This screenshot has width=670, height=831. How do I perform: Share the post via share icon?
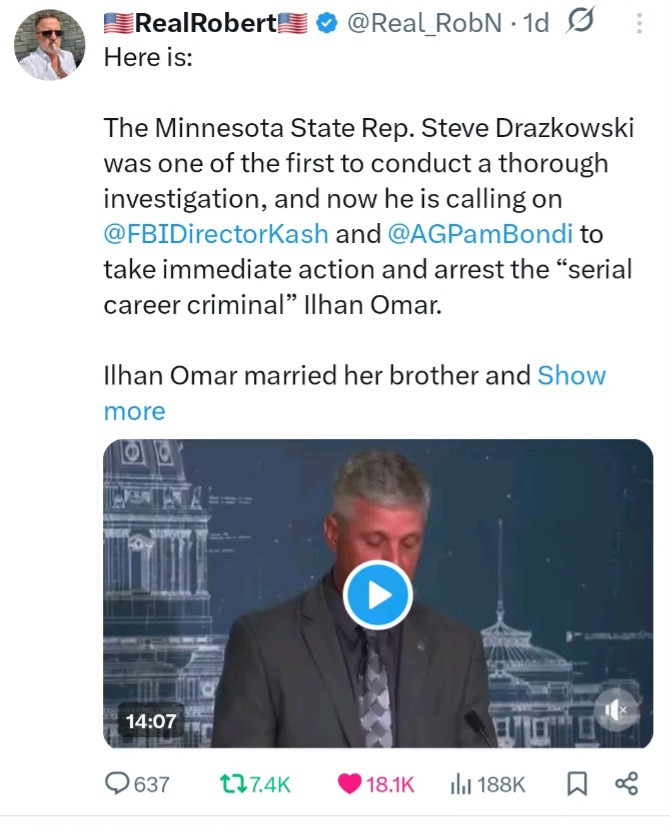(x=626, y=784)
